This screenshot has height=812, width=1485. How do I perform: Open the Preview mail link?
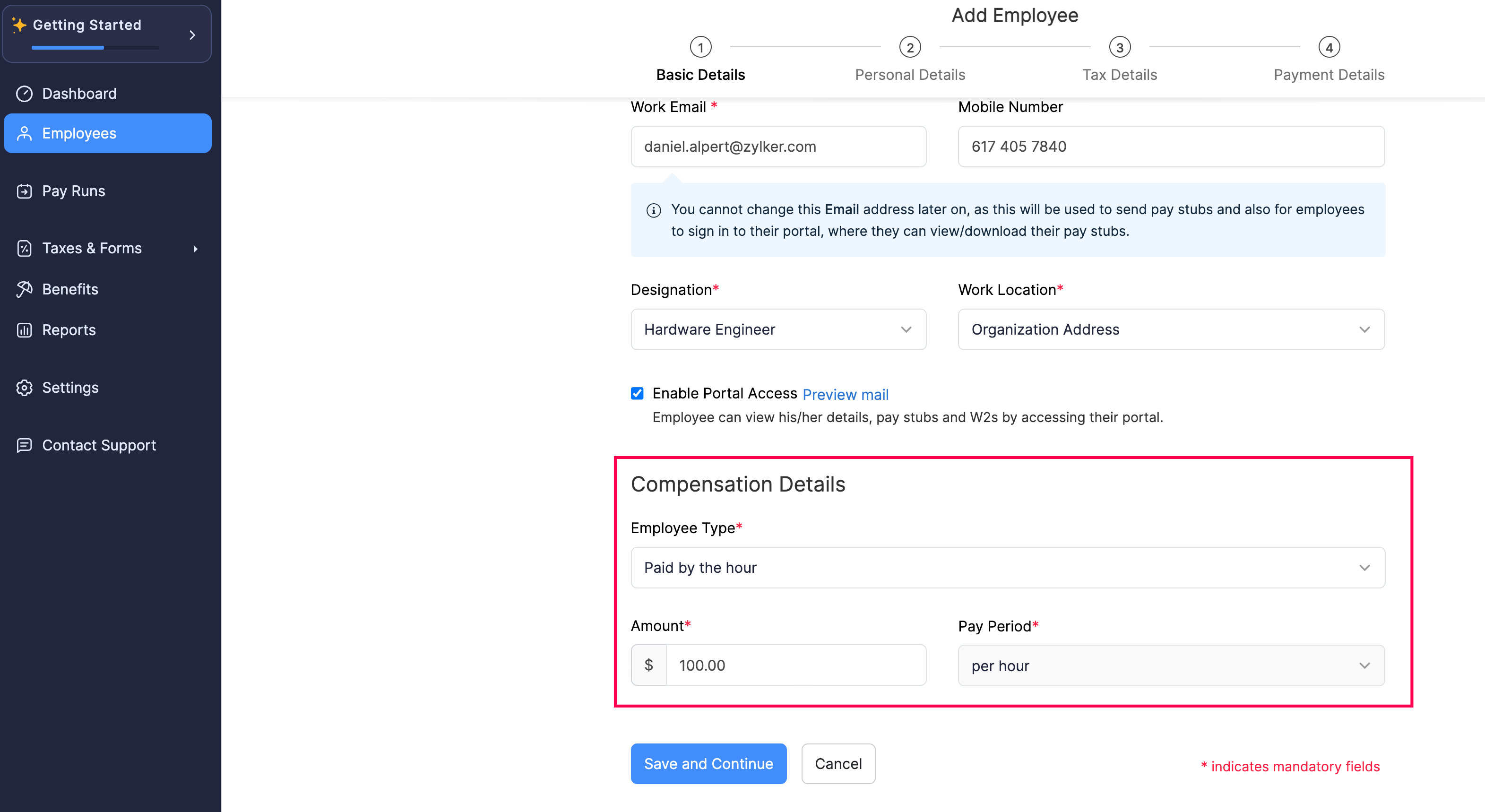[x=845, y=395]
